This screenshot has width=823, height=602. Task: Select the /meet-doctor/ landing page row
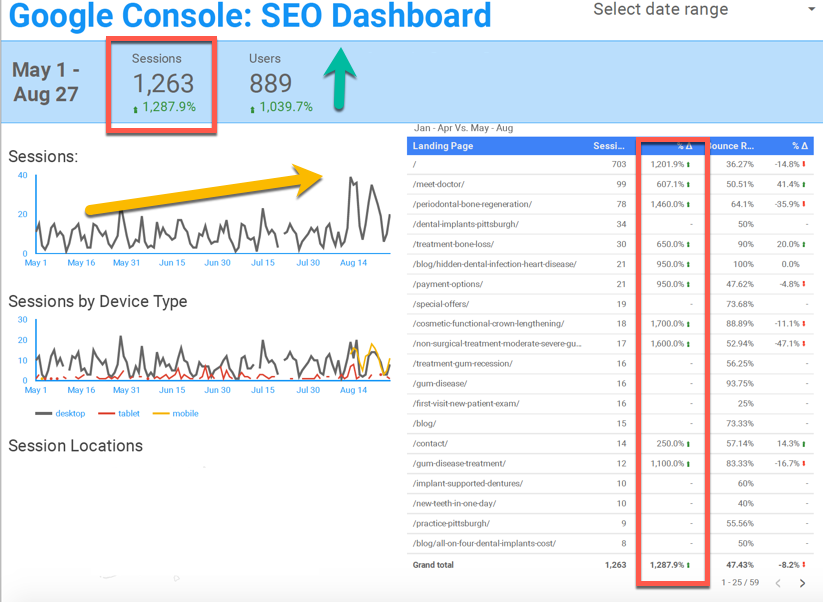610,184
